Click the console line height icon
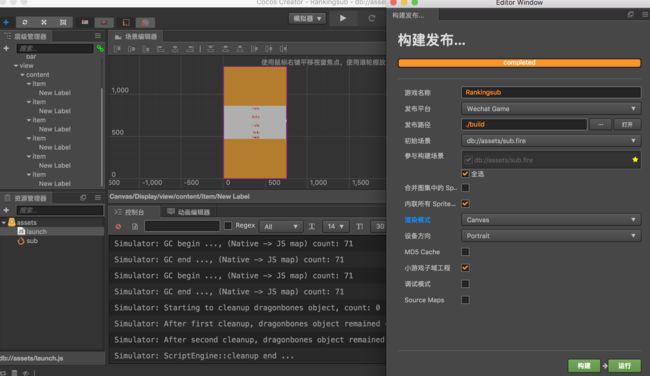650x376 pixels. pyautogui.click(x=359, y=226)
